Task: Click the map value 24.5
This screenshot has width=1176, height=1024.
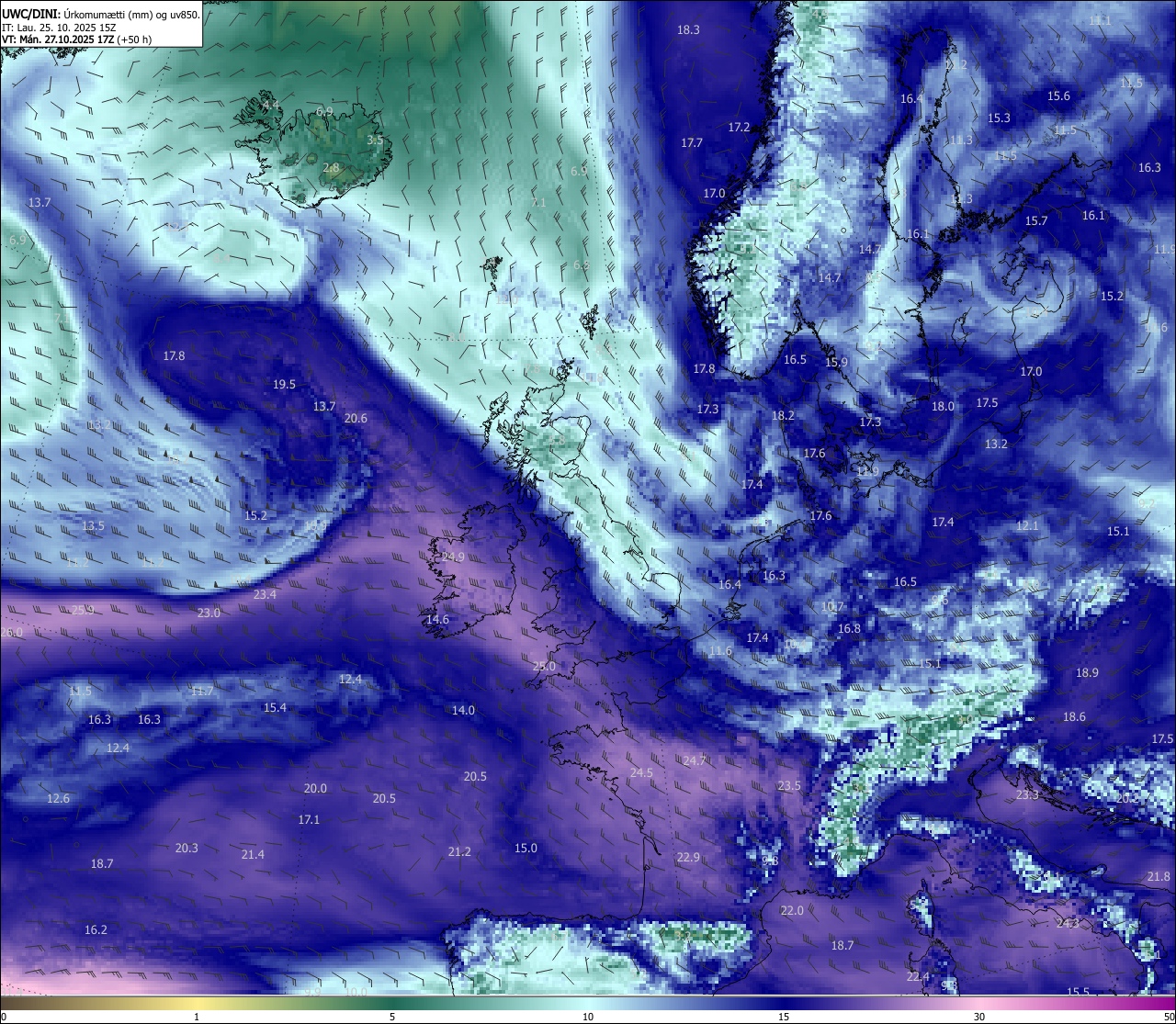Action: [x=641, y=773]
